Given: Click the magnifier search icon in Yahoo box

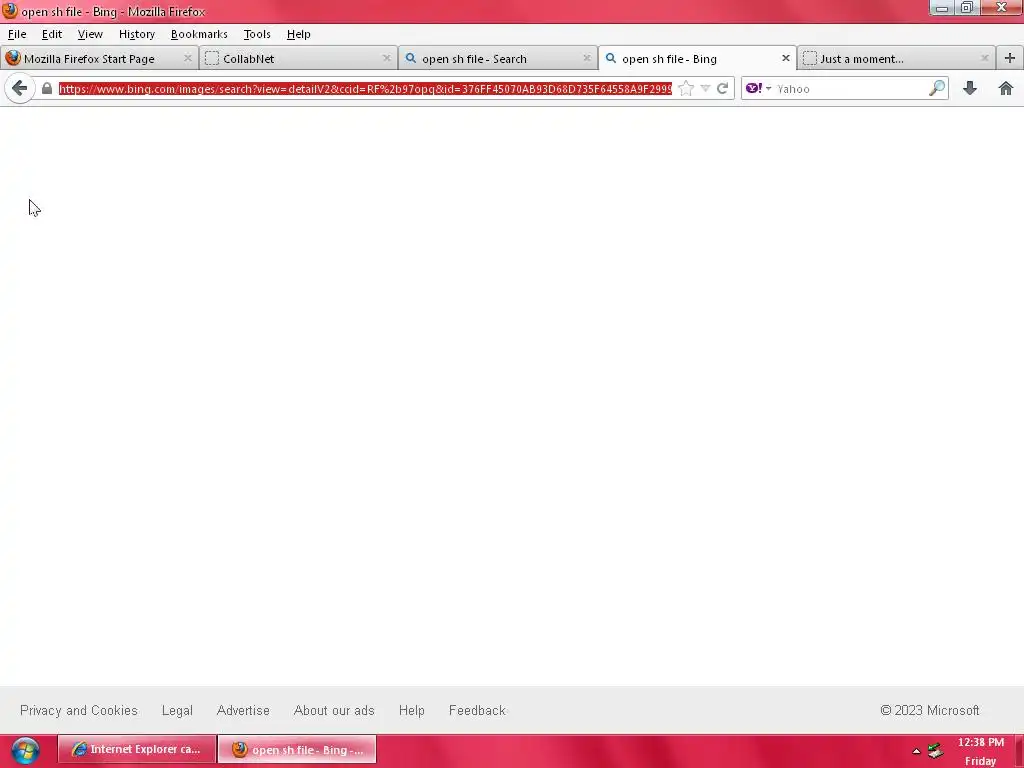Looking at the screenshot, I should click(937, 88).
